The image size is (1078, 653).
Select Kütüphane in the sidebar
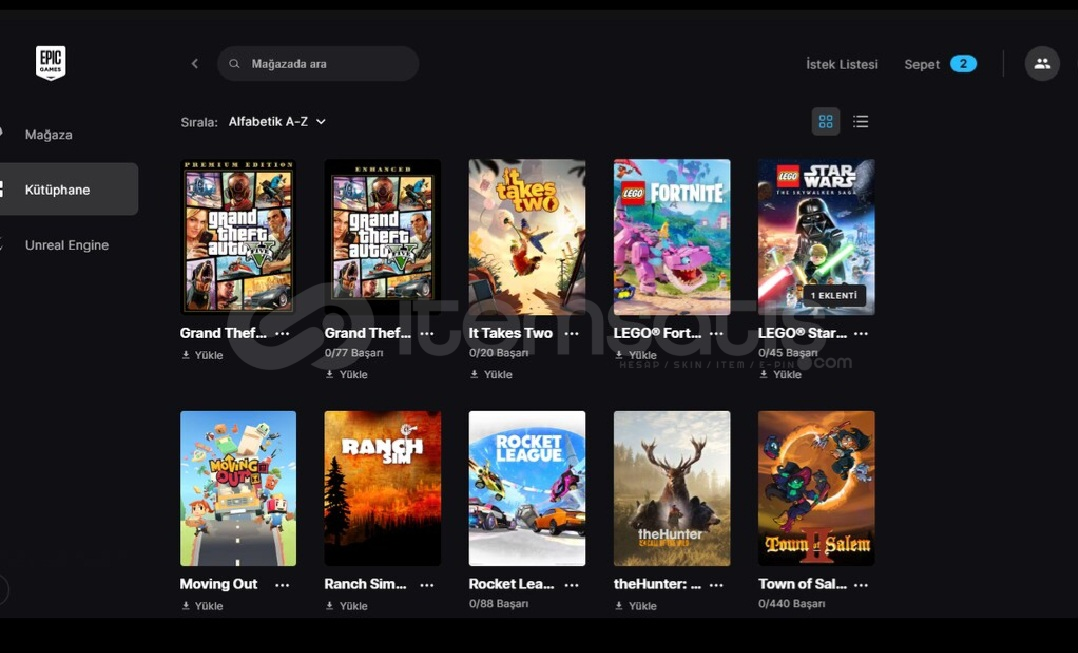tap(69, 189)
